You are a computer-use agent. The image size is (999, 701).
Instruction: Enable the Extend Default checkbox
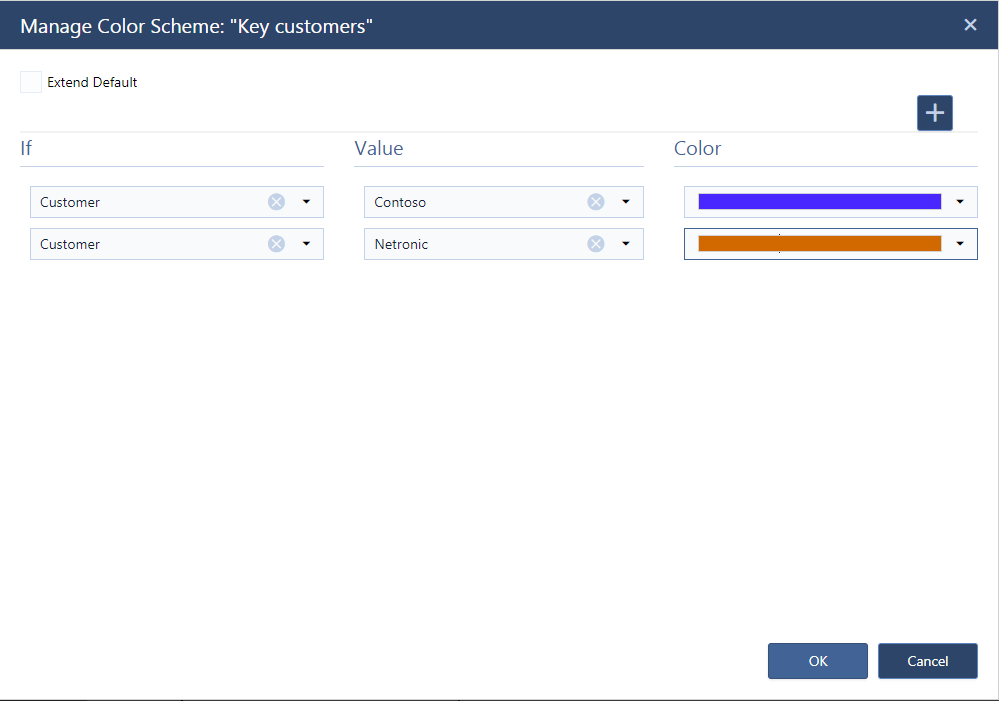30,81
